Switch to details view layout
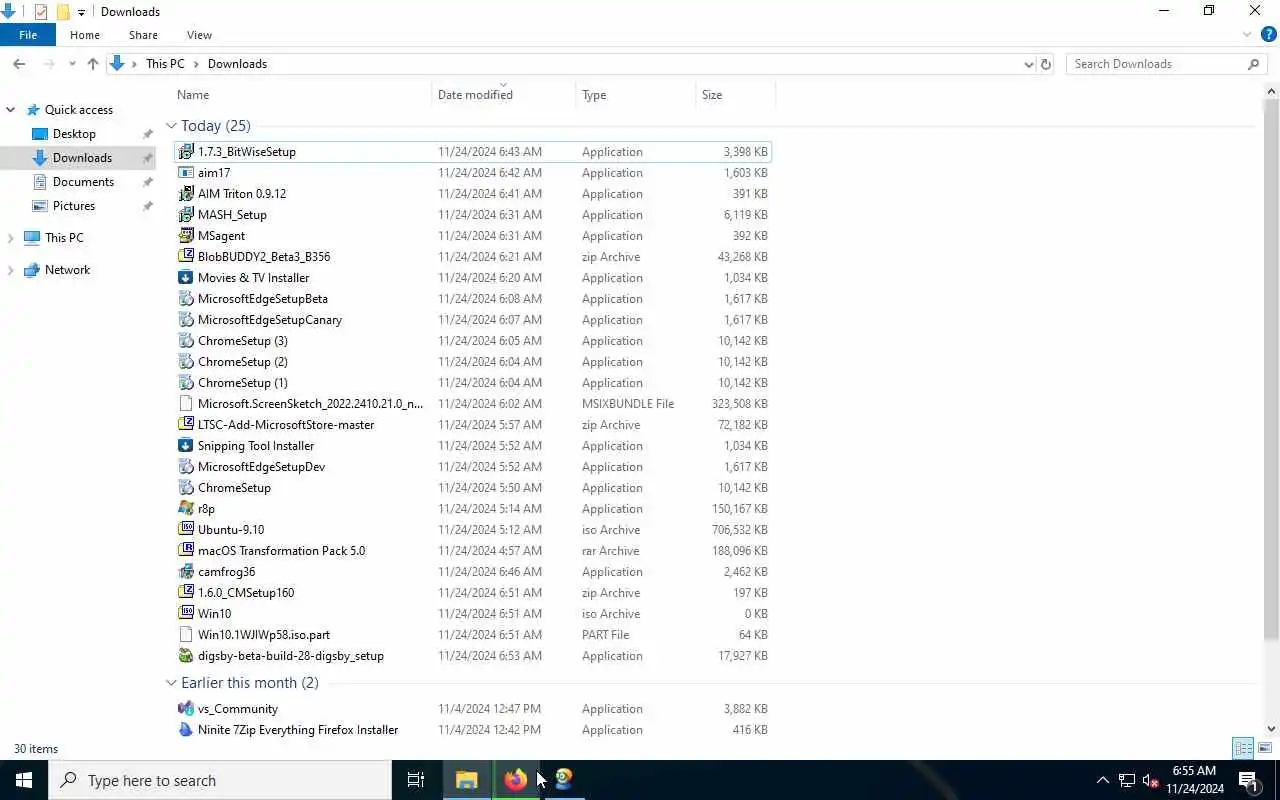 coord(1244,748)
